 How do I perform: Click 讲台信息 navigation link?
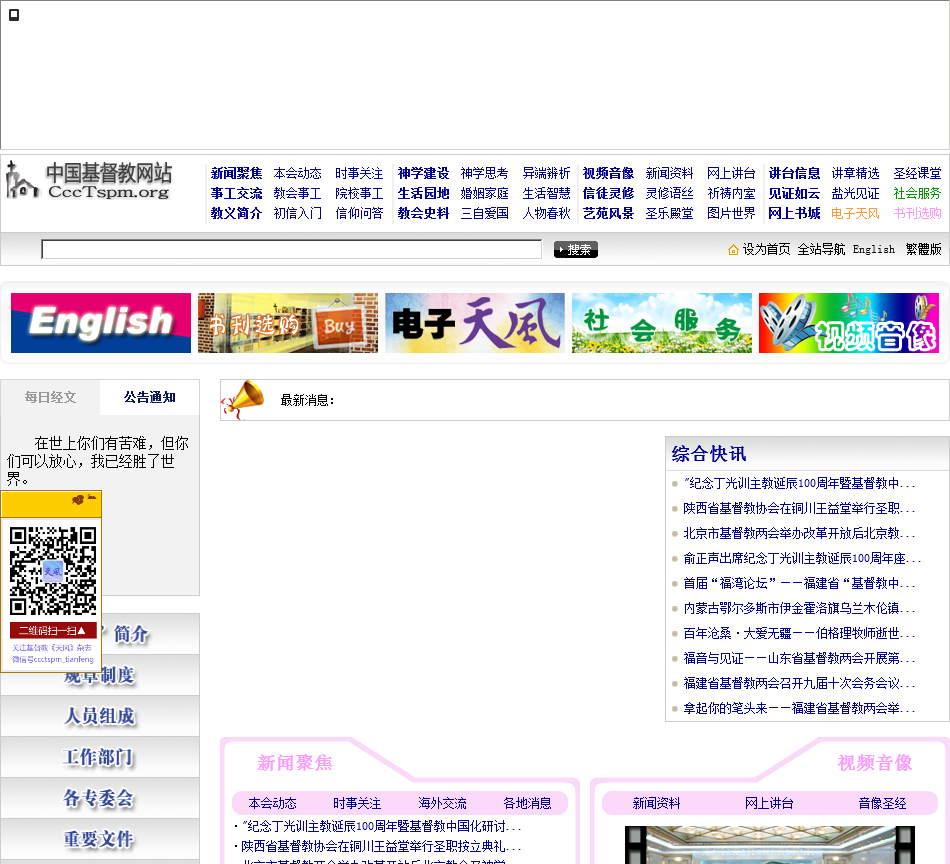pyautogui.click(x=794, y=173)
